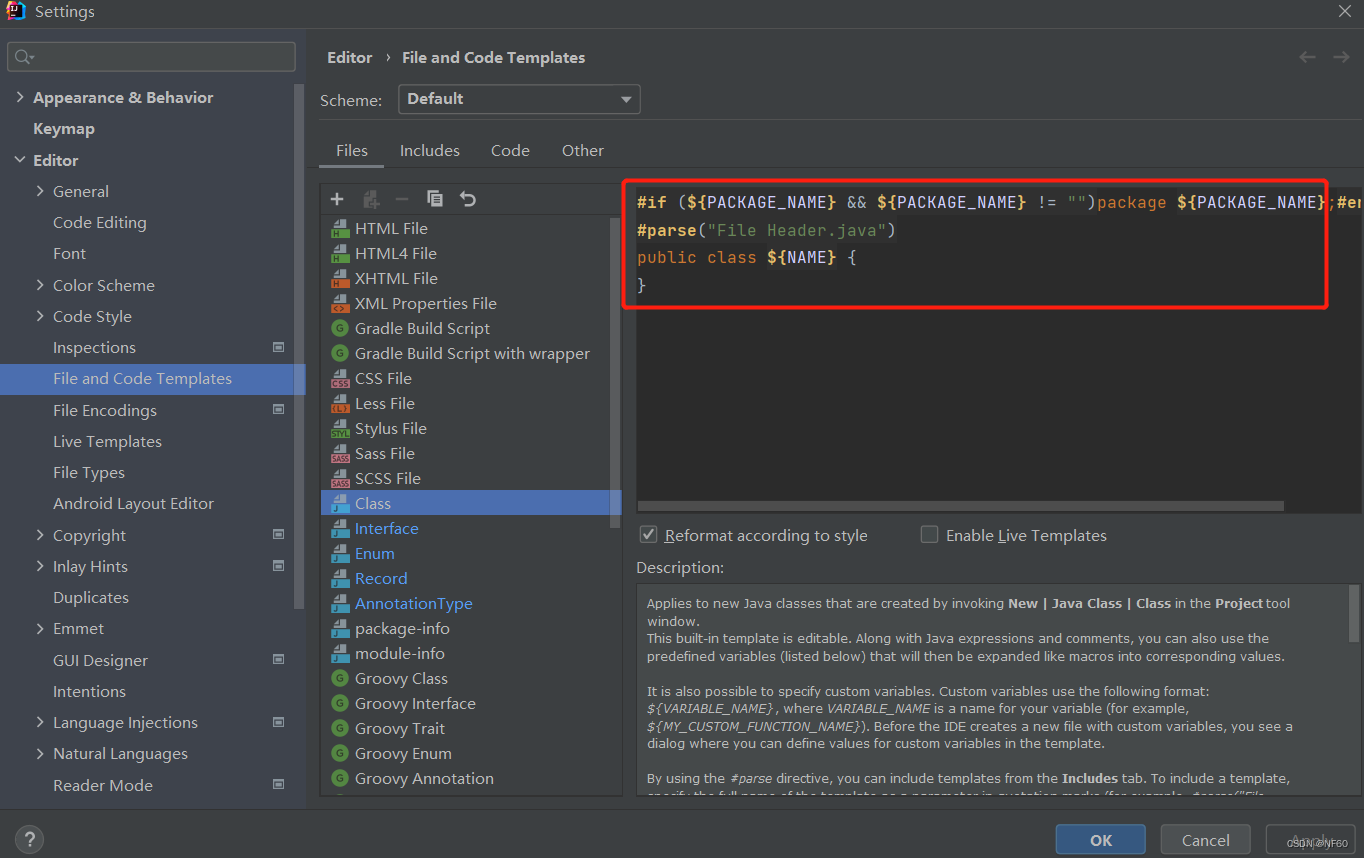This screenshot has width=1364, height=858.
Task: Uncheck Reformat according to style
Action: [649, 535]
